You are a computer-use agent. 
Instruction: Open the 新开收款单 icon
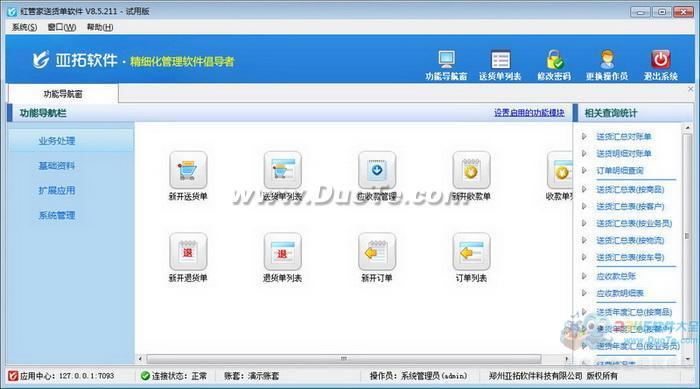(471, 170)
